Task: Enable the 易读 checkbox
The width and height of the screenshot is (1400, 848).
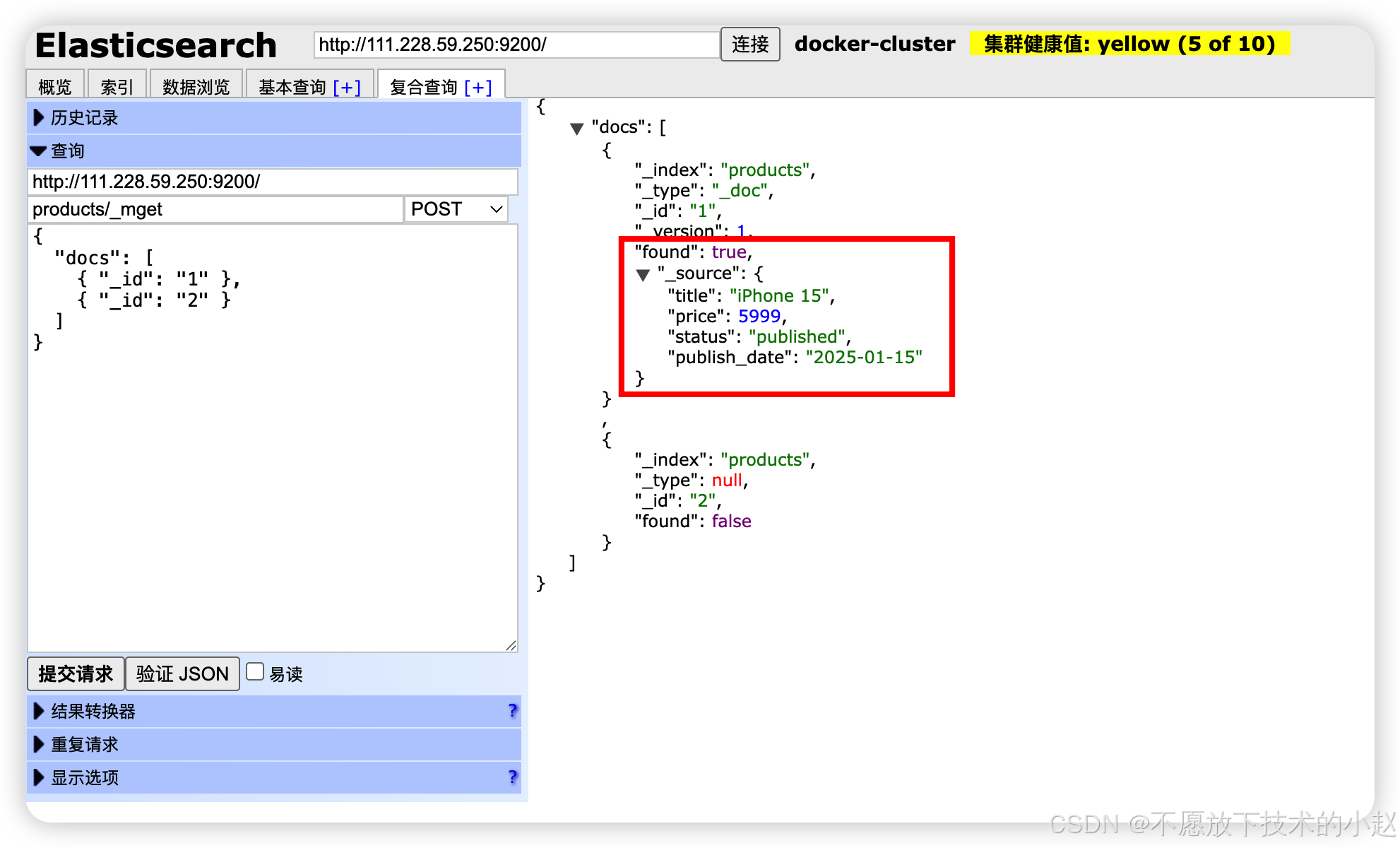Action: (255, 672)
